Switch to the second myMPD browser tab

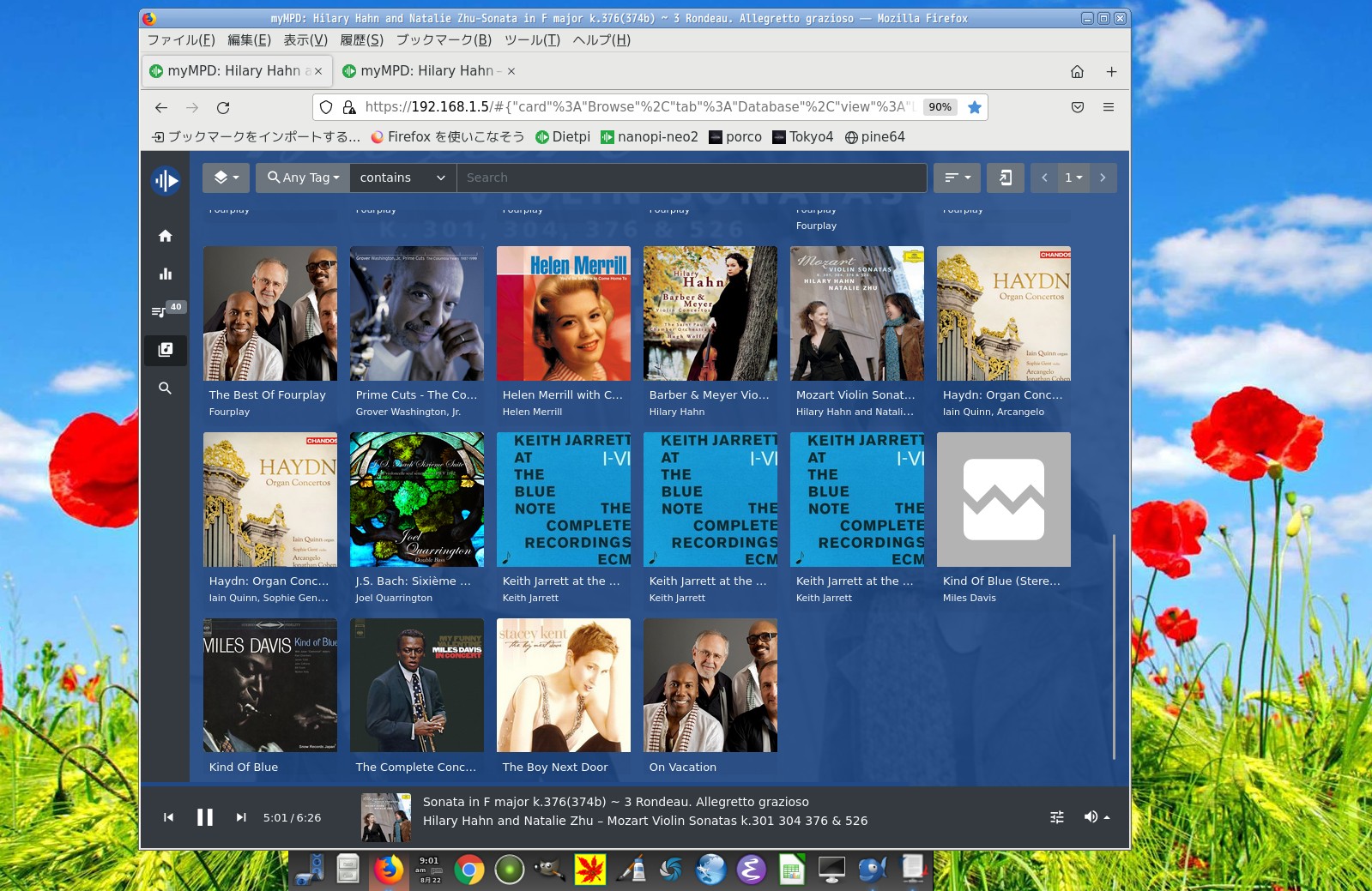[426, 71]
